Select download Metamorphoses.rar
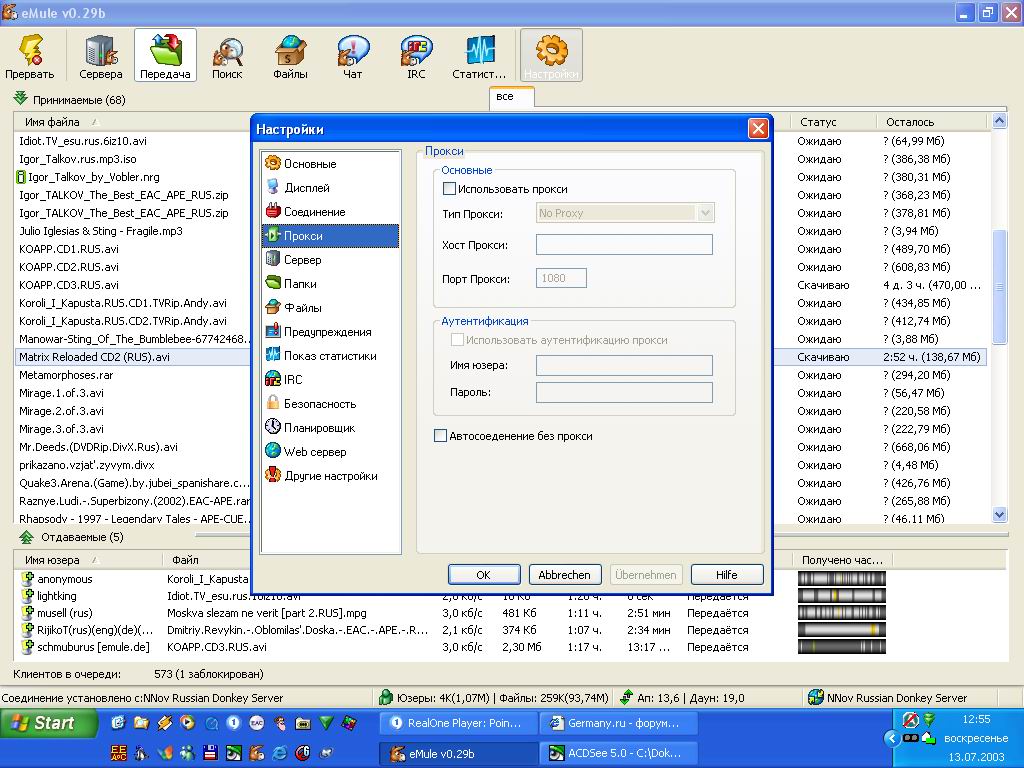The image size is (1024, 768). pos(66,376)
